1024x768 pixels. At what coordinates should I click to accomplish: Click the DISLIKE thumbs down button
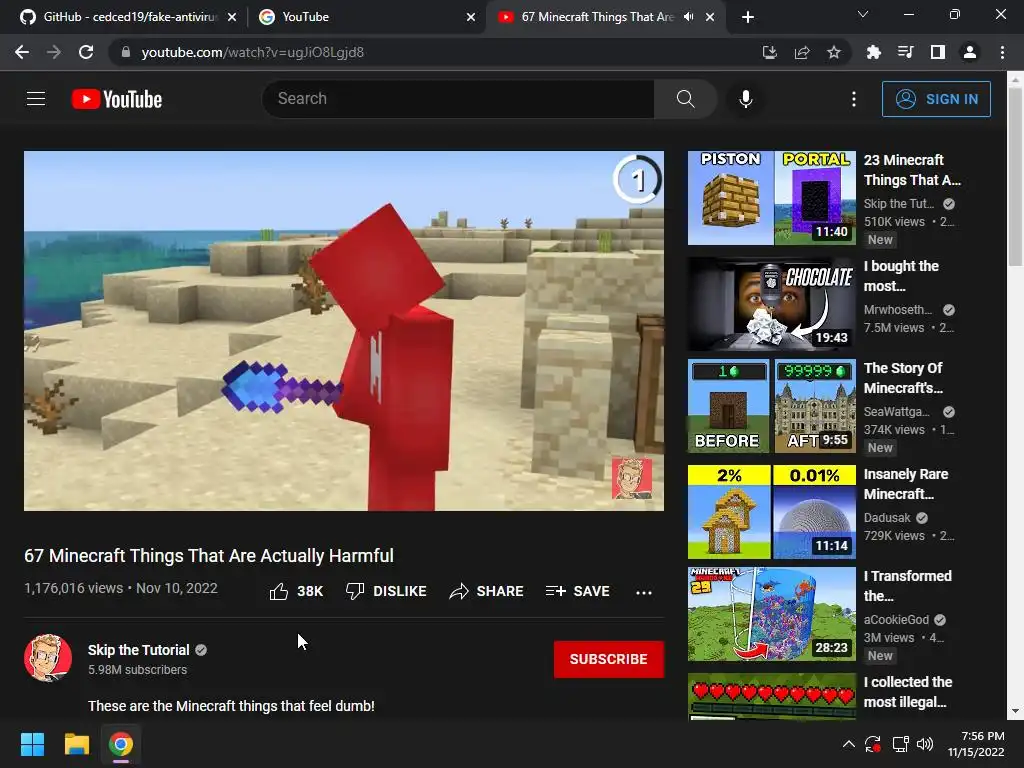[x=386, y=591]
